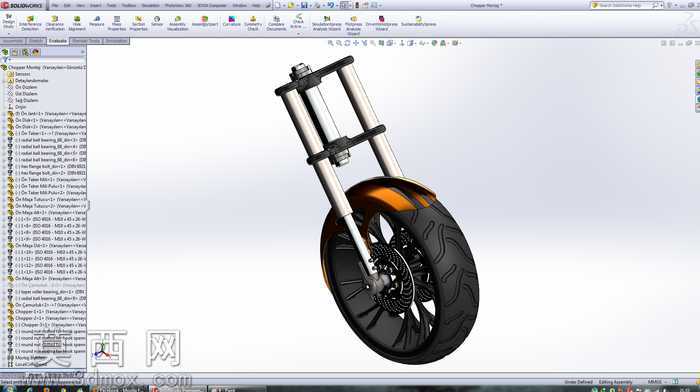Expand the Chopper-1<1> component node

point(4,312)
